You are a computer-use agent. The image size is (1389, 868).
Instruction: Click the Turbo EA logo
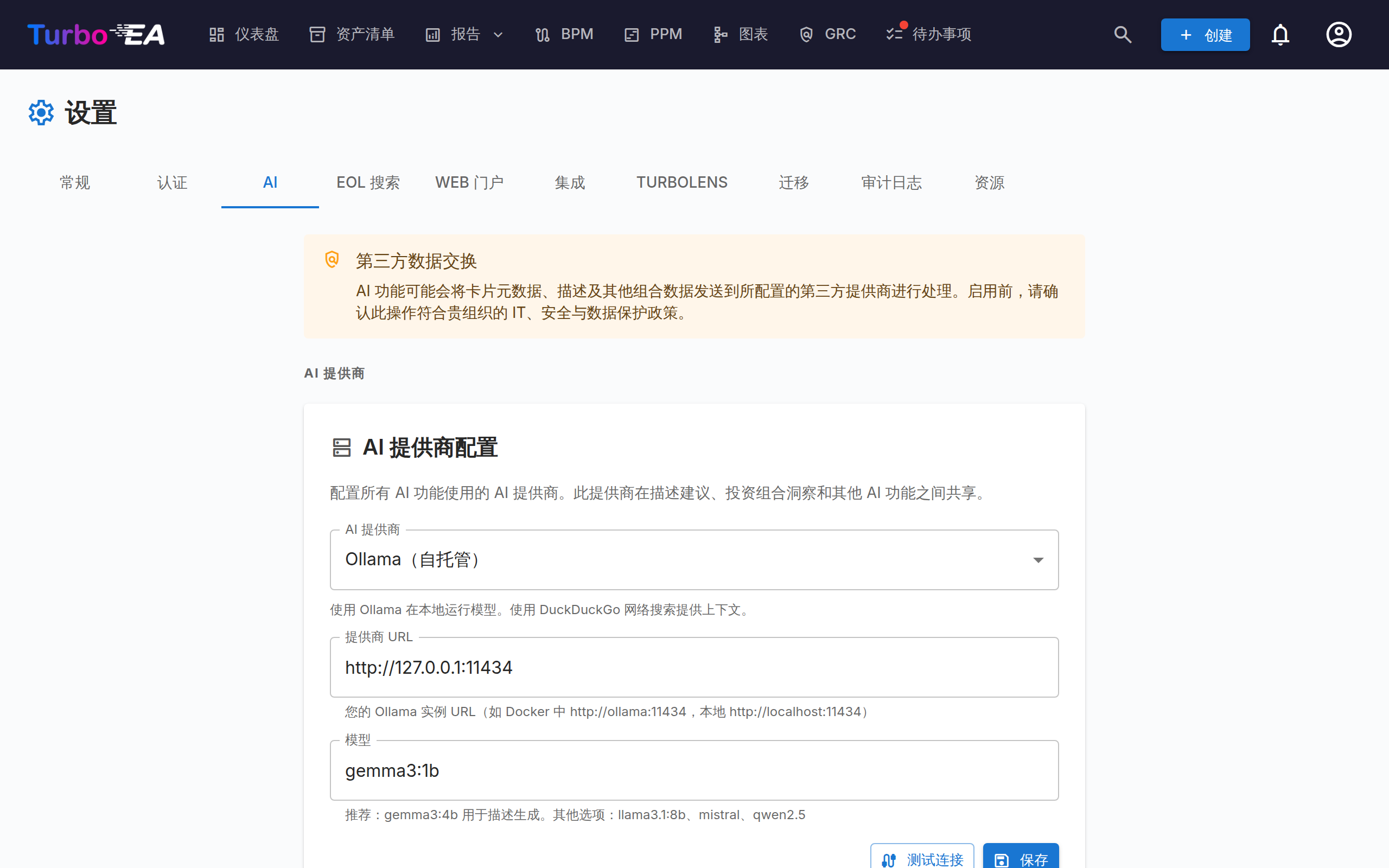pos(96,34)
